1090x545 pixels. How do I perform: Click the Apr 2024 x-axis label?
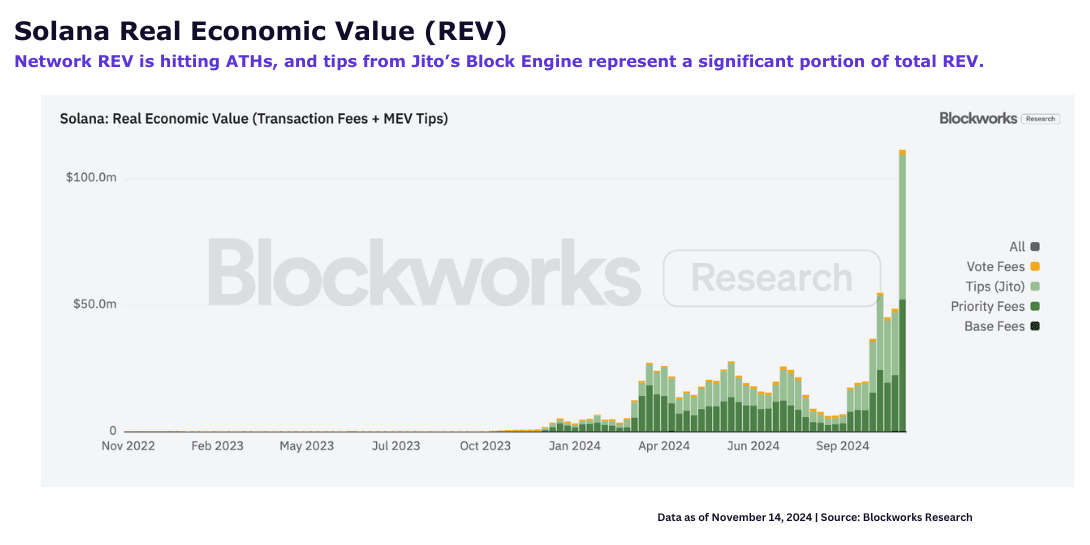click(x=664, y=446)
